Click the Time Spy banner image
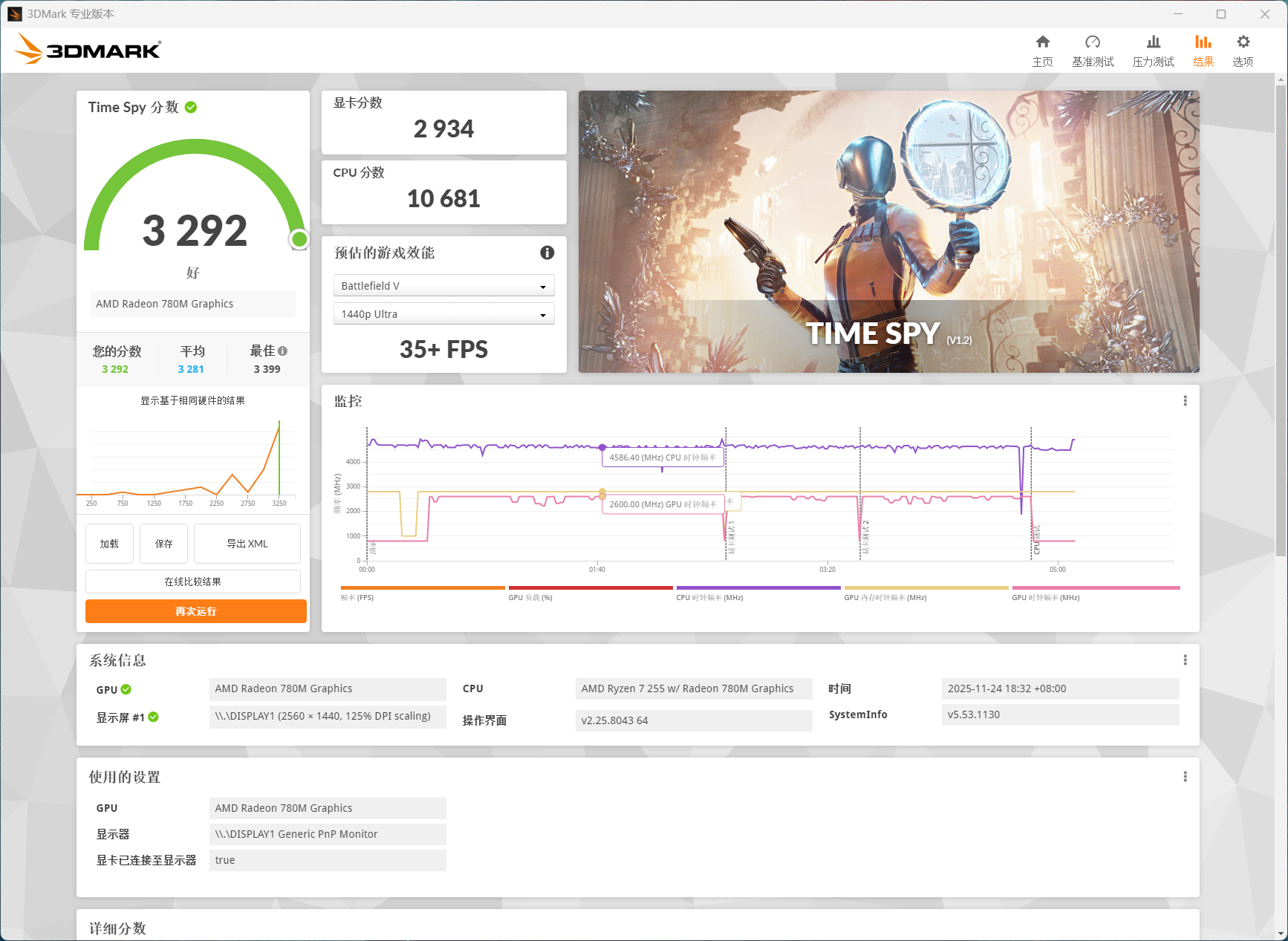 (x=889, y=232)
